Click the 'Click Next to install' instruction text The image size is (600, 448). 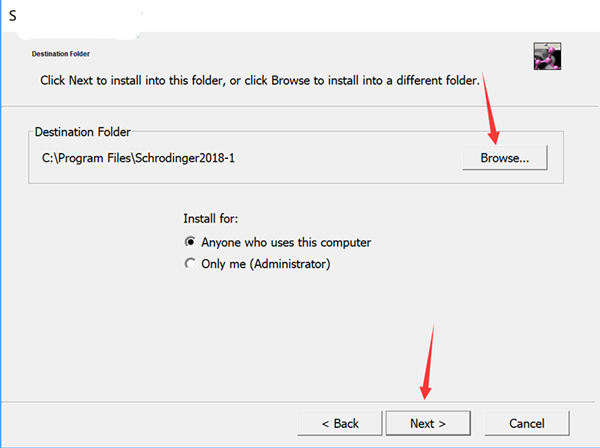tap(260, 78)
